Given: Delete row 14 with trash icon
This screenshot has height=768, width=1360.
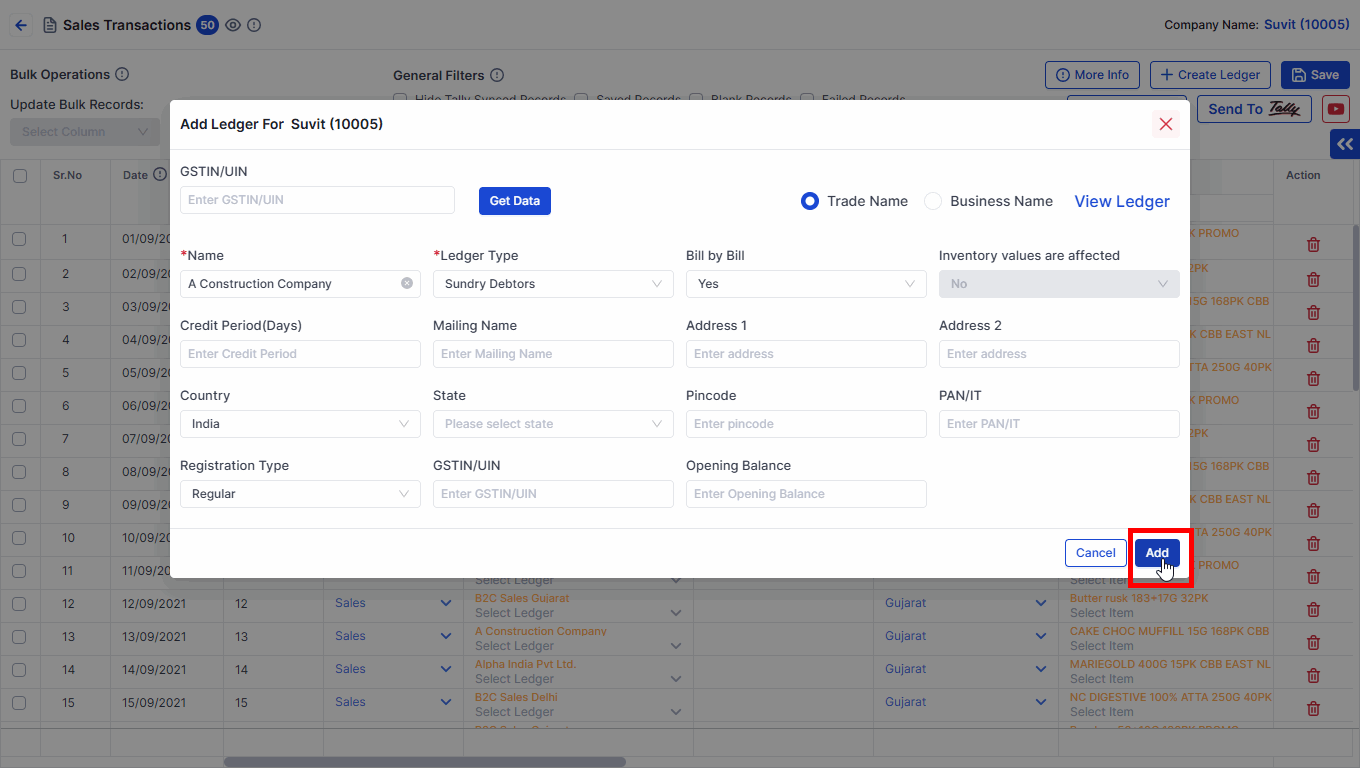Looking at the screenshot, I should [1314, 675].
